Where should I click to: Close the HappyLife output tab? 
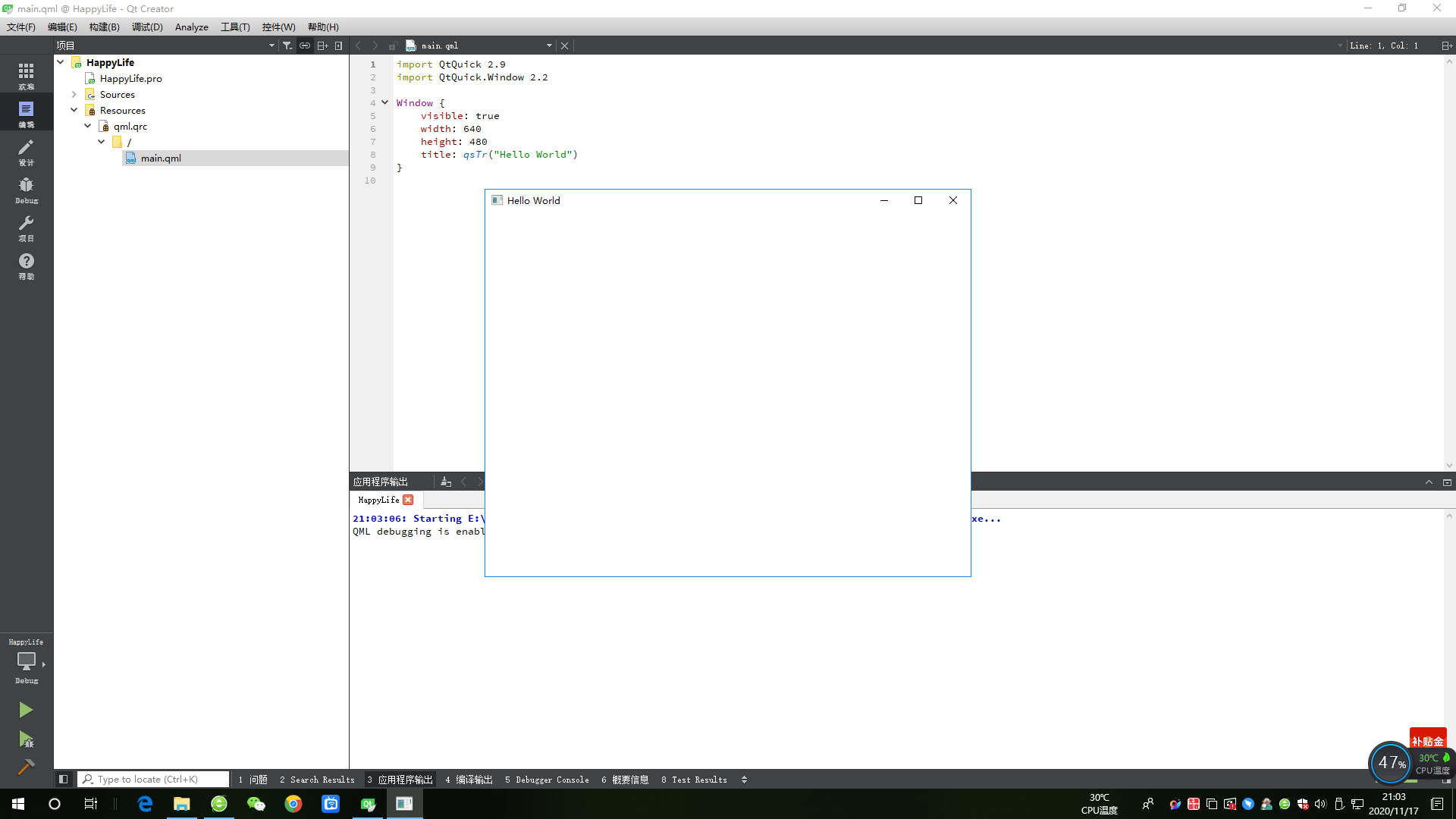tap(408, 500)
